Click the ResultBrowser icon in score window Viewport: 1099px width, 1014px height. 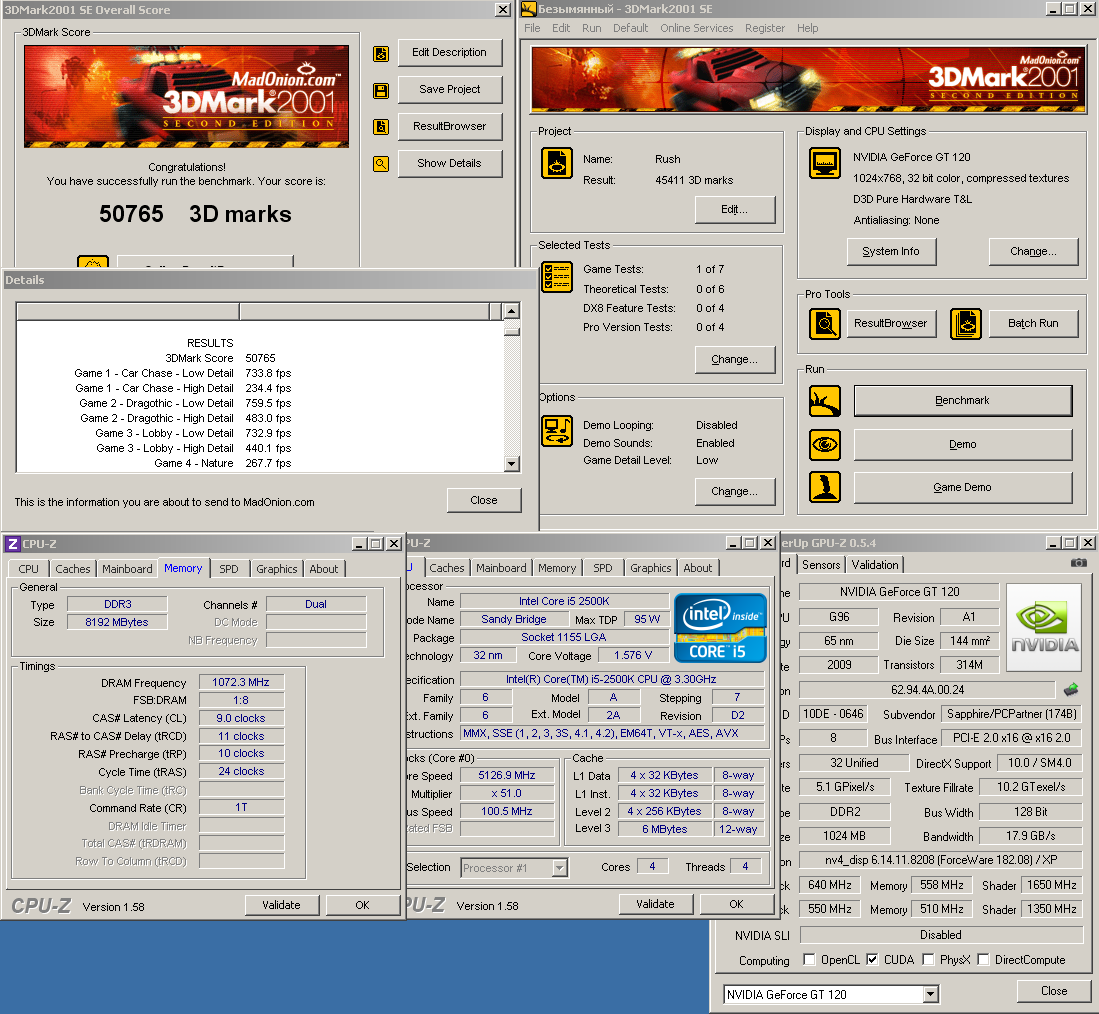click(x=381, y=127)
